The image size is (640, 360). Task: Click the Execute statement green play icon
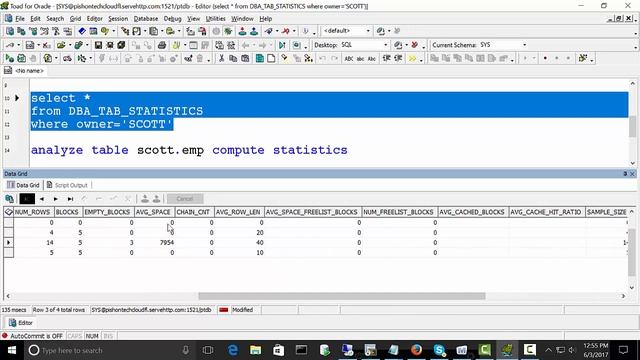9,58
